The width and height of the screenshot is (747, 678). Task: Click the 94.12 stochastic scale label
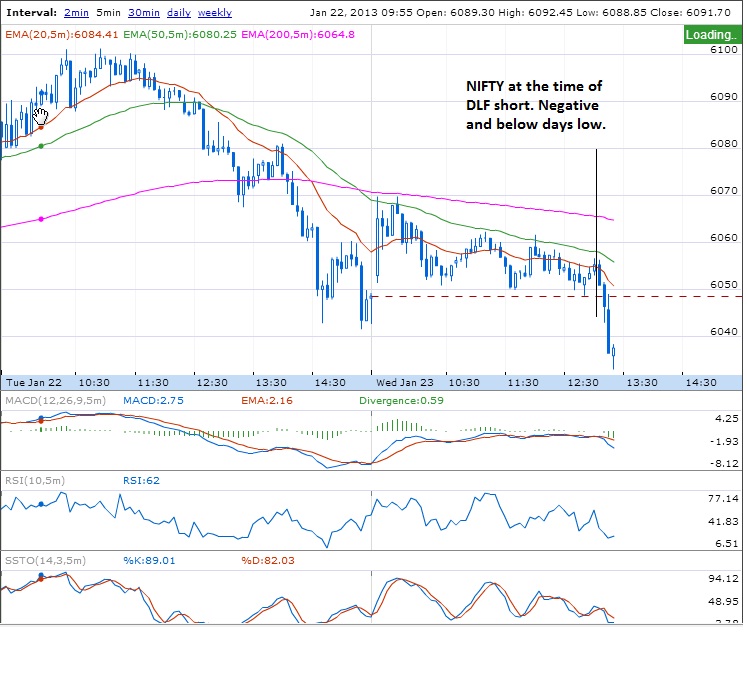[723, 578]
